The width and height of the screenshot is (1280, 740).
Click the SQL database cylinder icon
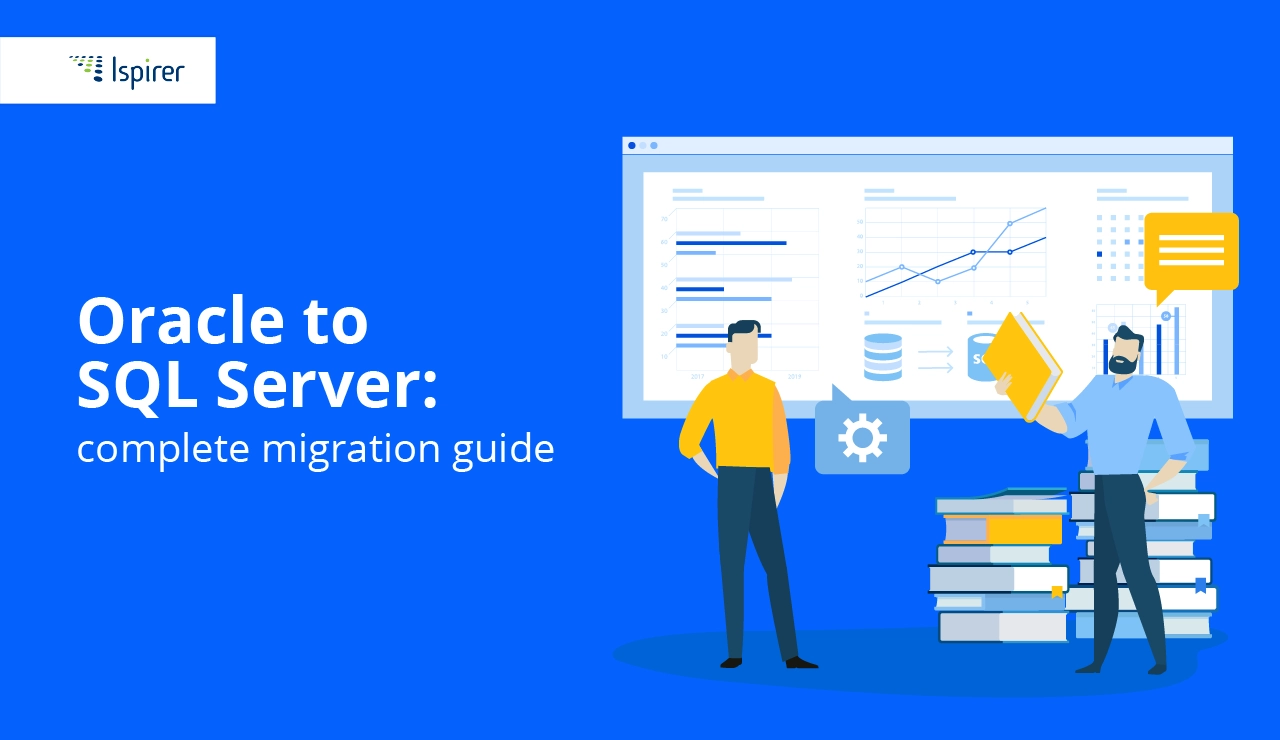[x=978, y=358]
